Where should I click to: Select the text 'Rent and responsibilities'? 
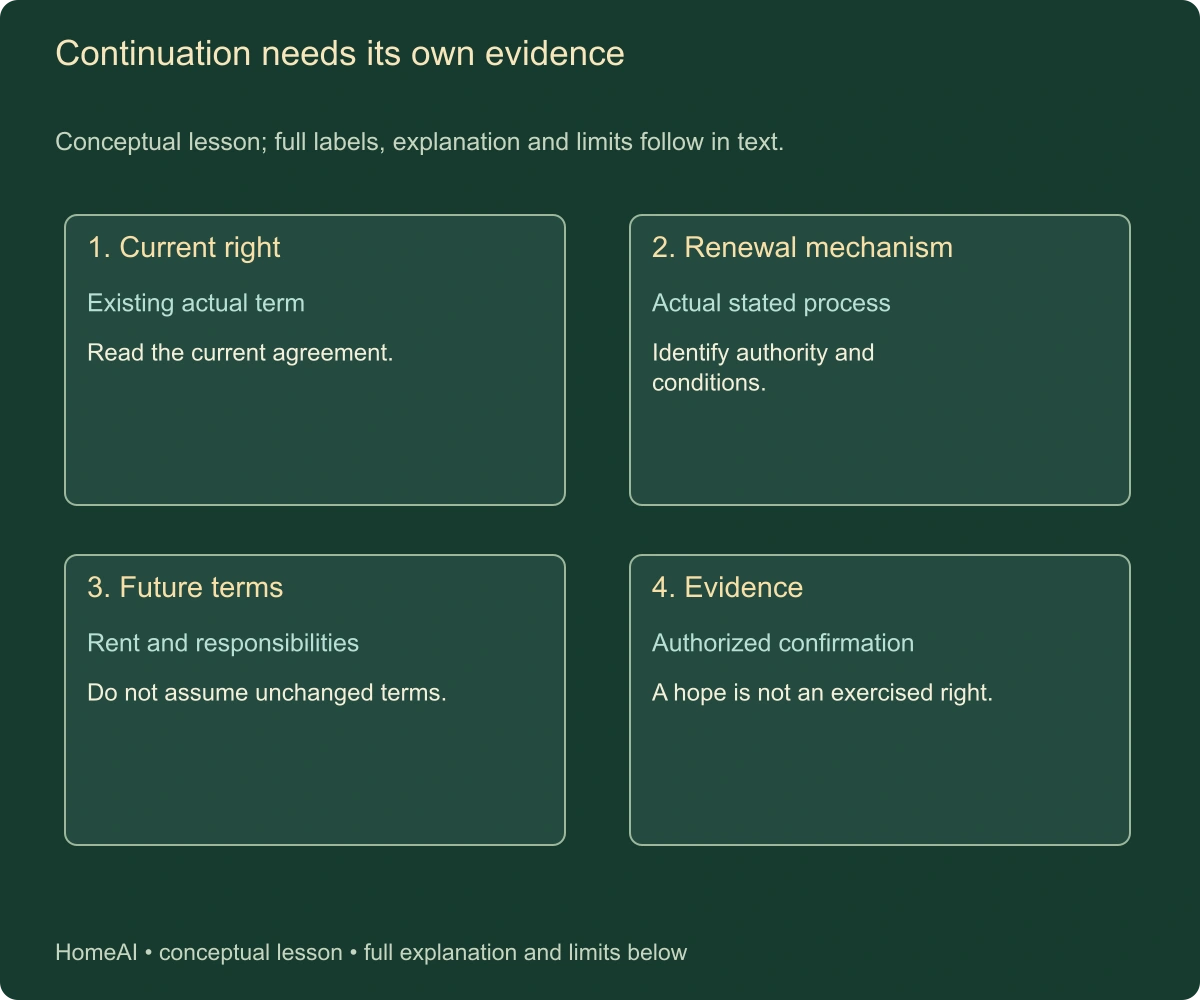[223, 643]
